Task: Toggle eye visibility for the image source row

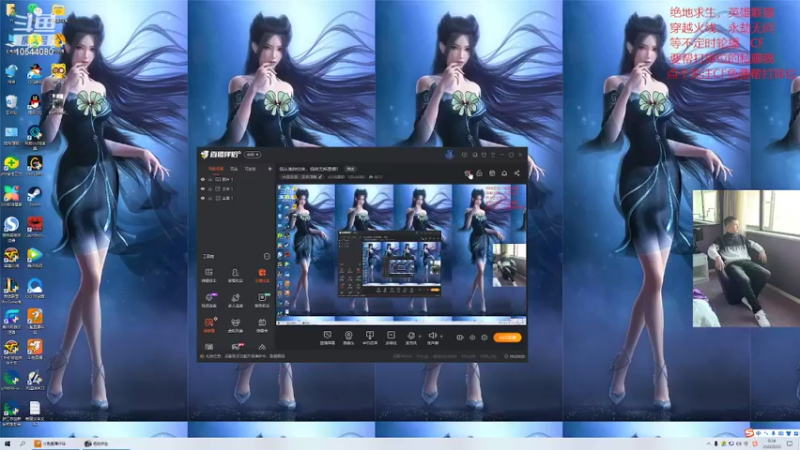Action: (203, 180)
